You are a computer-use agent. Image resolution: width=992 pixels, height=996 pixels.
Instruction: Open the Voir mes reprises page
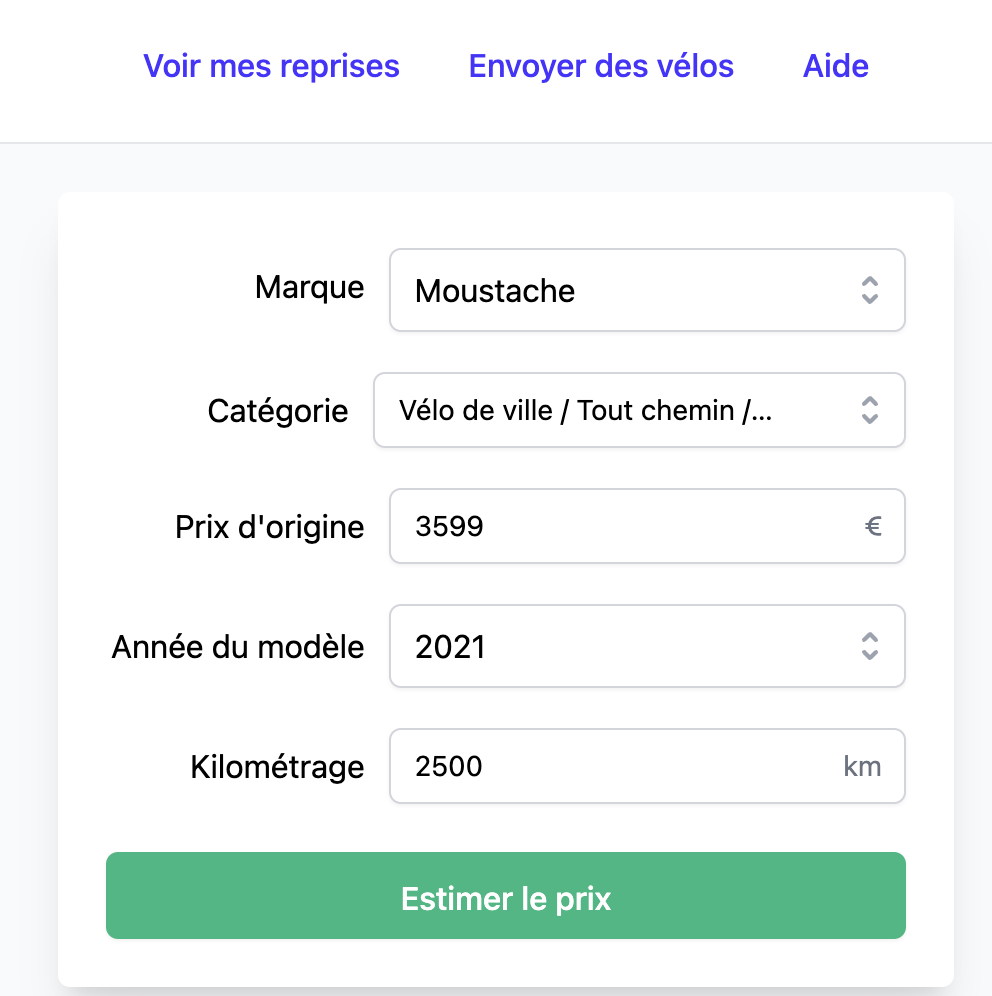coord(271,66)
